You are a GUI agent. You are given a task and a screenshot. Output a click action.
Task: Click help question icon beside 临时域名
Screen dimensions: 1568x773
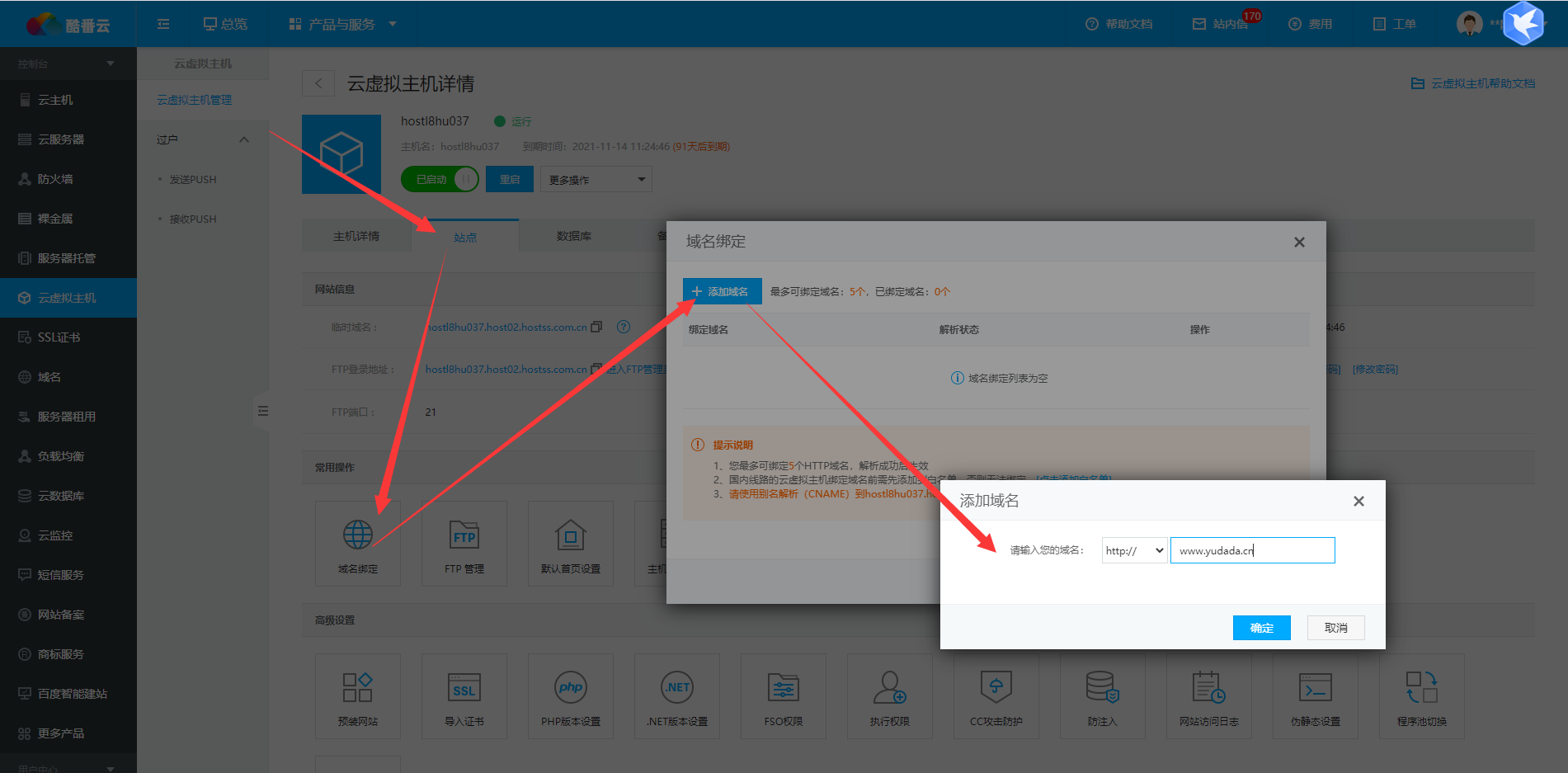pyautogui.click(x=624, y=327)
